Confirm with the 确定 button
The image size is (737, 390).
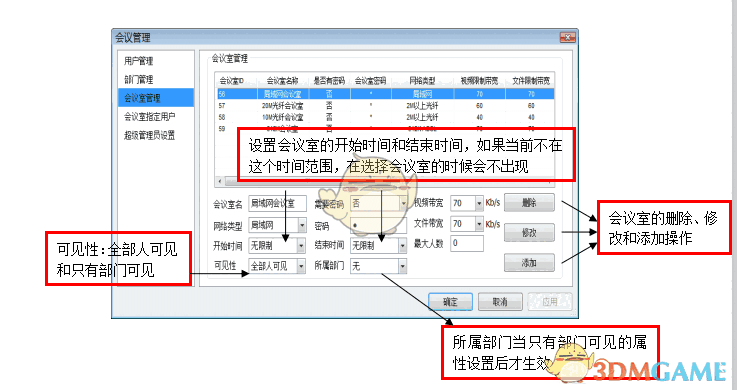(450, 302)
